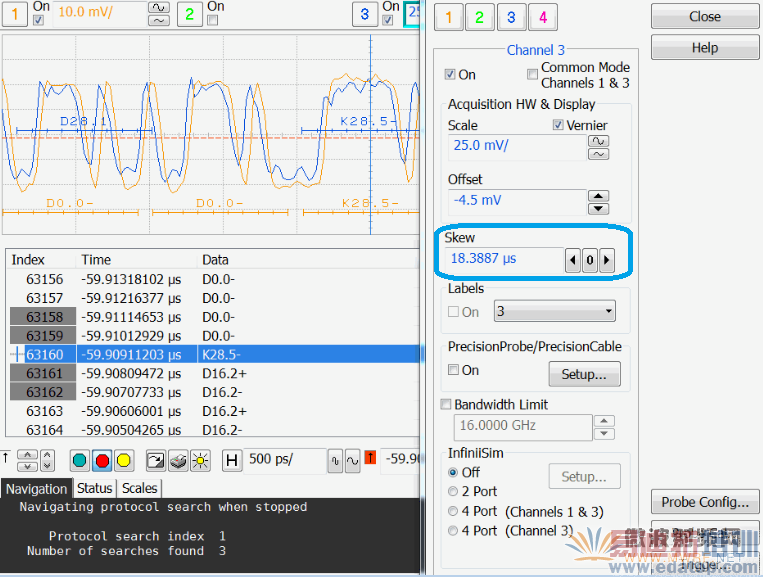Viewport: 763px width, 578px height.
Task: Click the Skew field showing 18.3887 µs
Action: 504,259
